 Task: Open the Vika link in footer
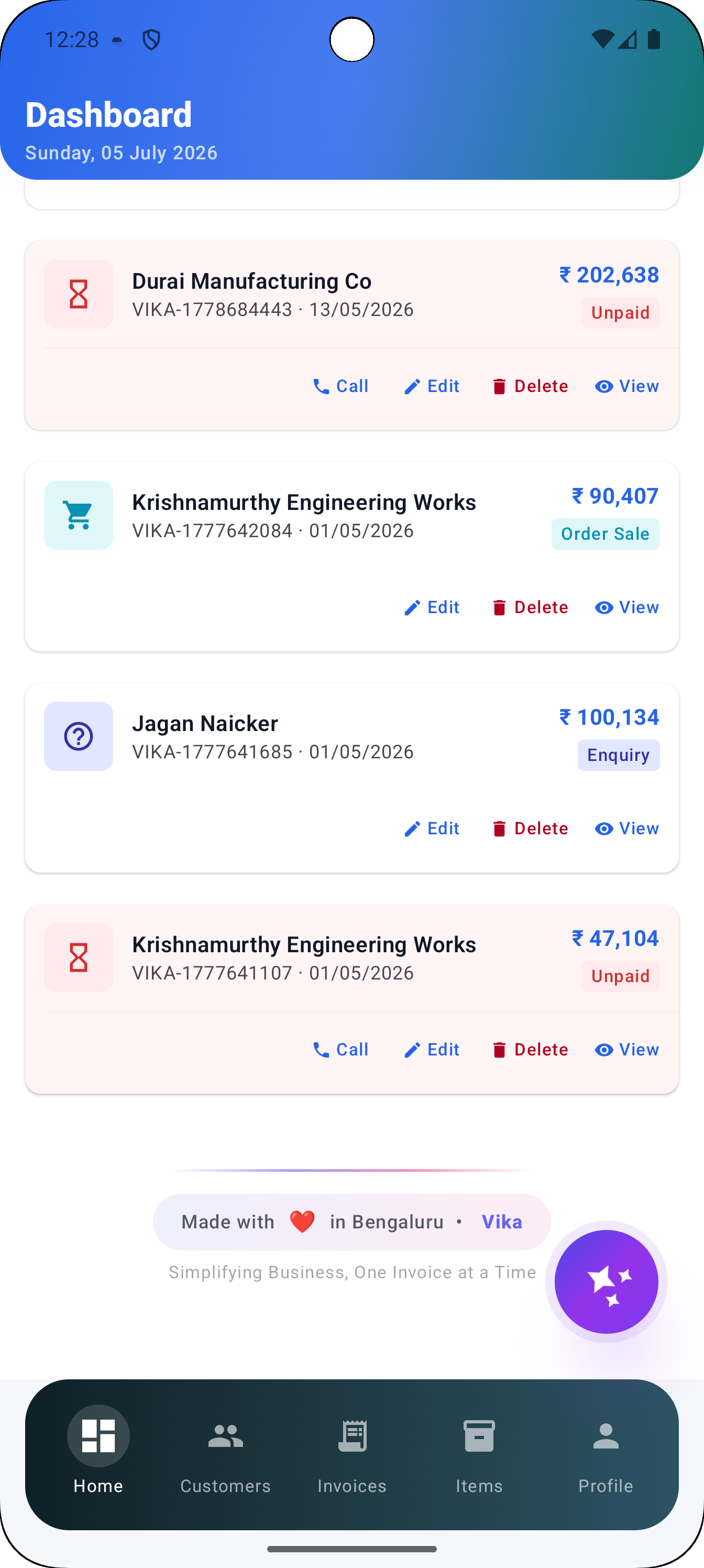(x=502, y=1222)
